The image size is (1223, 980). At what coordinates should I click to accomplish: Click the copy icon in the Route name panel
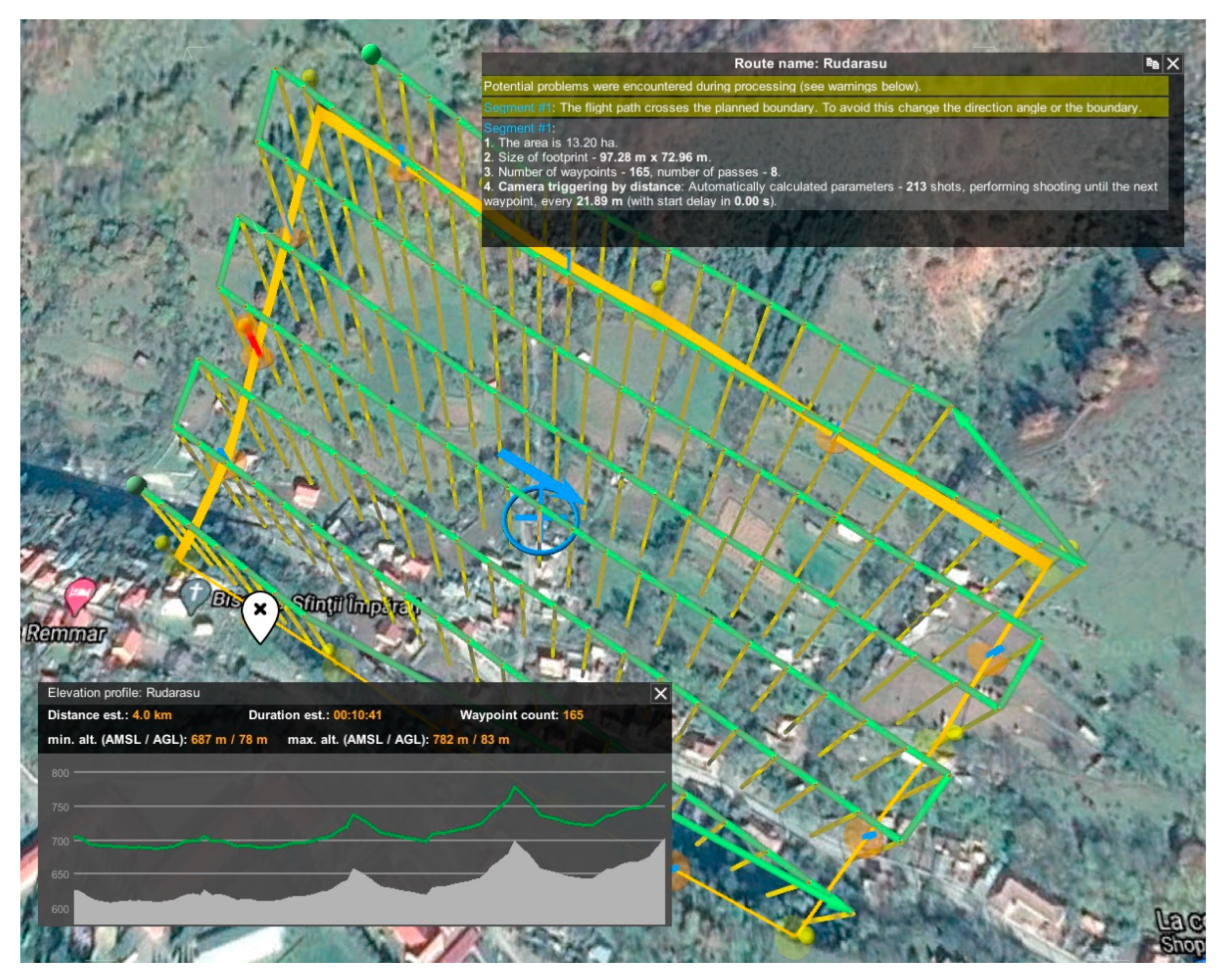[1152, 64]
